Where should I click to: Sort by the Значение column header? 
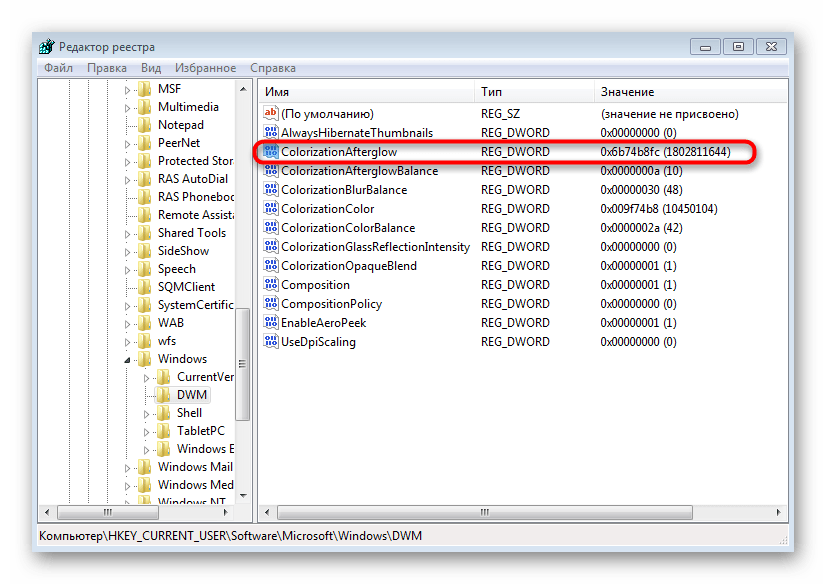tap(691, 92)
